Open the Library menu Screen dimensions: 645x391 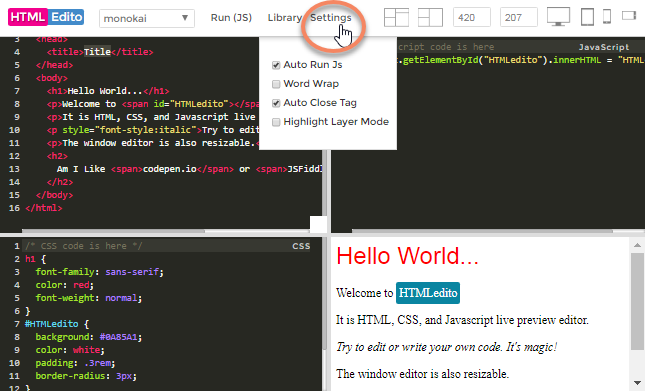[285, 18]
